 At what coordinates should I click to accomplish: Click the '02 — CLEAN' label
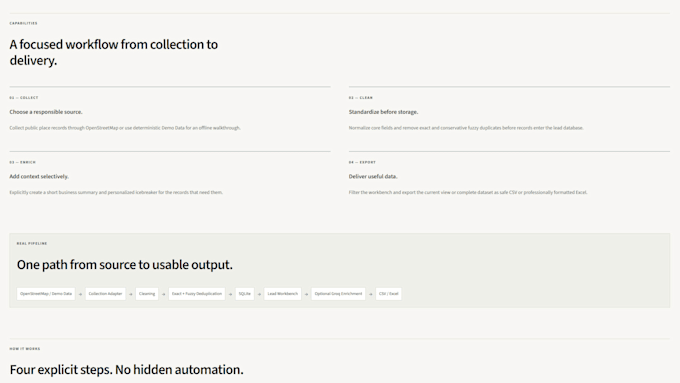point(361,98)
